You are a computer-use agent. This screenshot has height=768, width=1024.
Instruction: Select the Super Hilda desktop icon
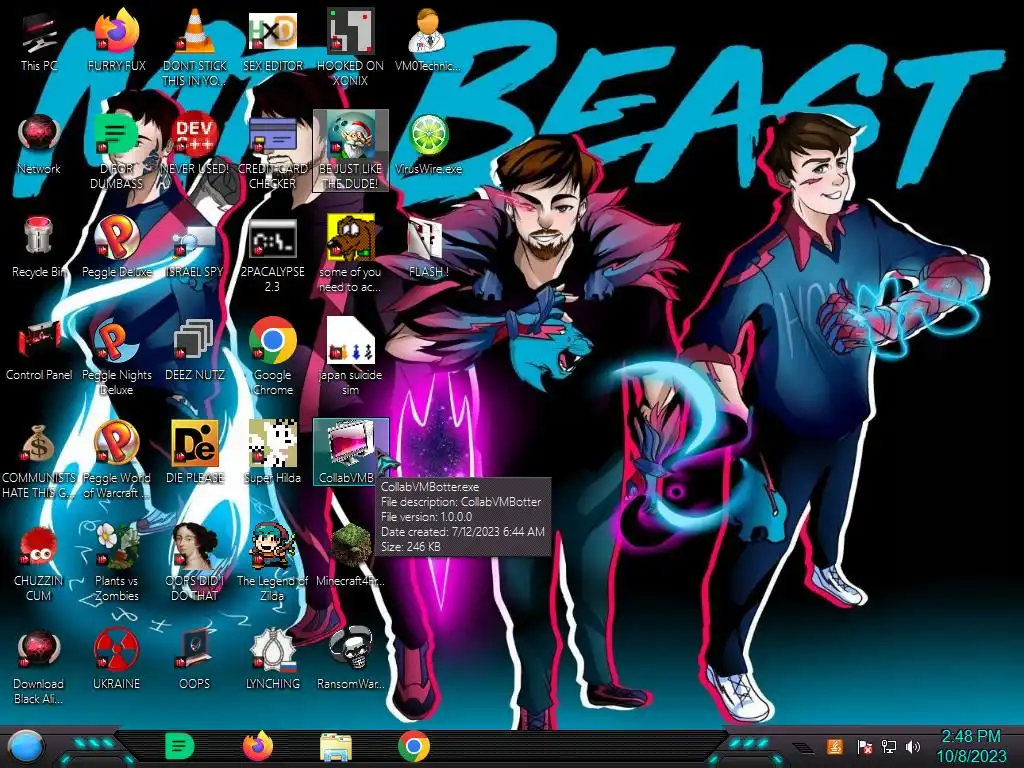pyautogui.click(x=272, y=453)
